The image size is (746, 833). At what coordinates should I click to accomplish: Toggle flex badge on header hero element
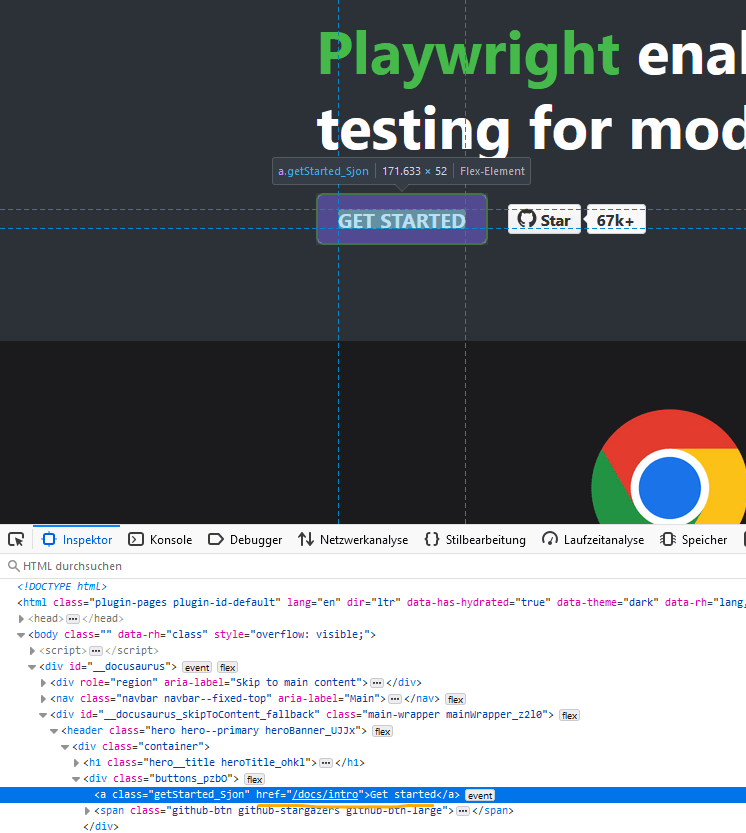coord(382,731)
